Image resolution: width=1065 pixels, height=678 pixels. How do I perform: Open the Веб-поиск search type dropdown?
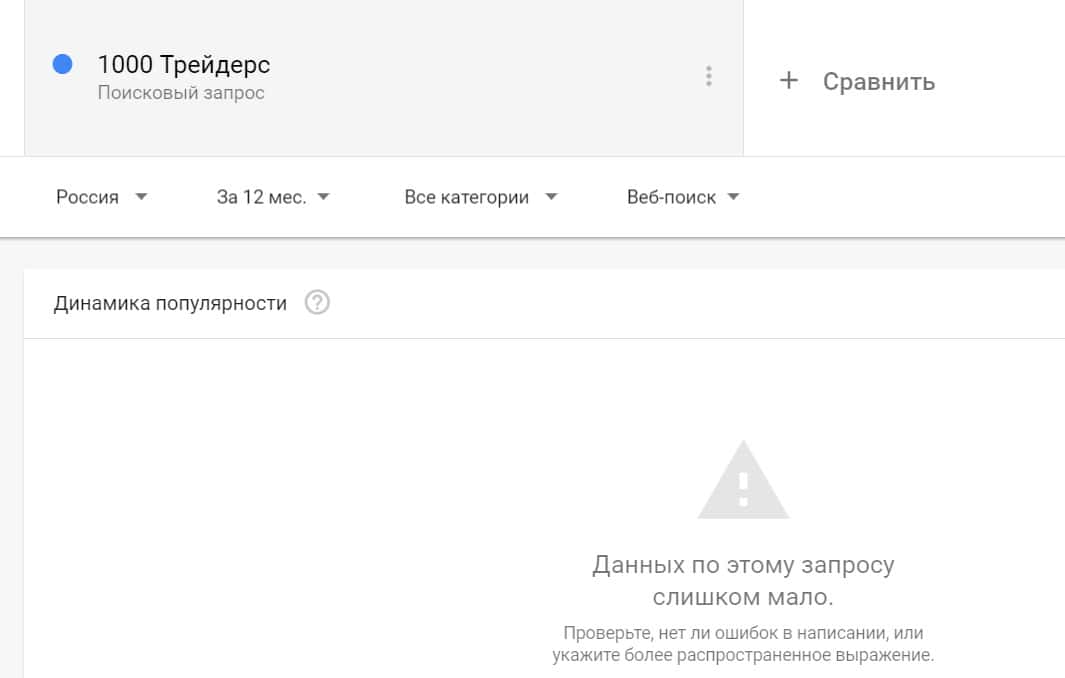pyautogui.click(x=683, y=197)
